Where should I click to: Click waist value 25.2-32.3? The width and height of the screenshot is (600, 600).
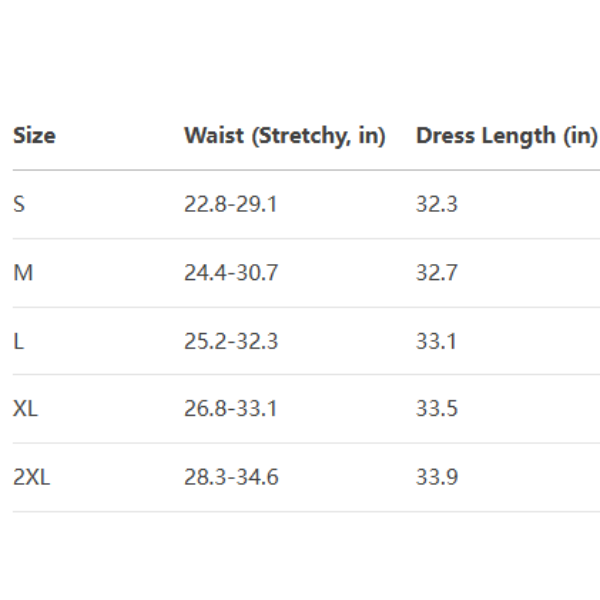point(231,341)
